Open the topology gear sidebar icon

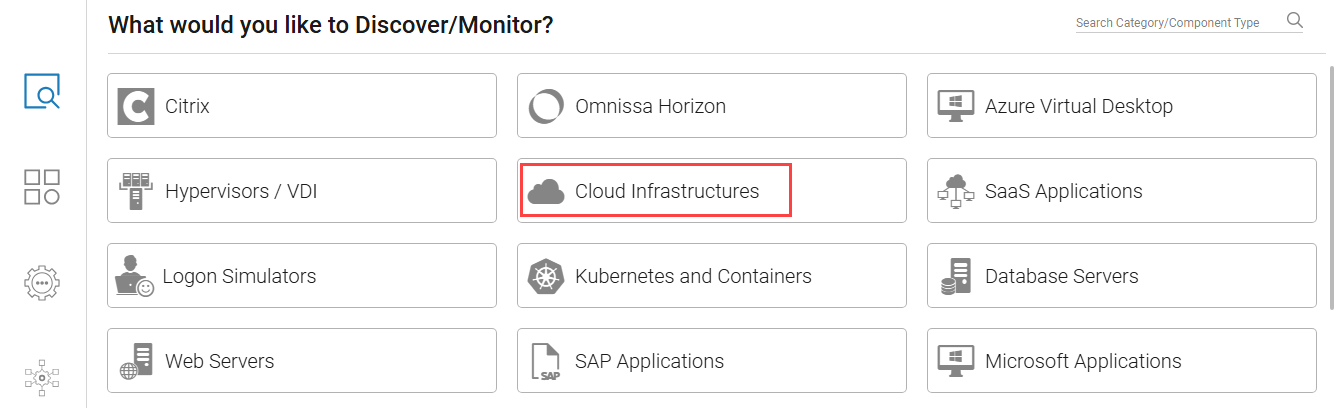(x=42, y=377)
